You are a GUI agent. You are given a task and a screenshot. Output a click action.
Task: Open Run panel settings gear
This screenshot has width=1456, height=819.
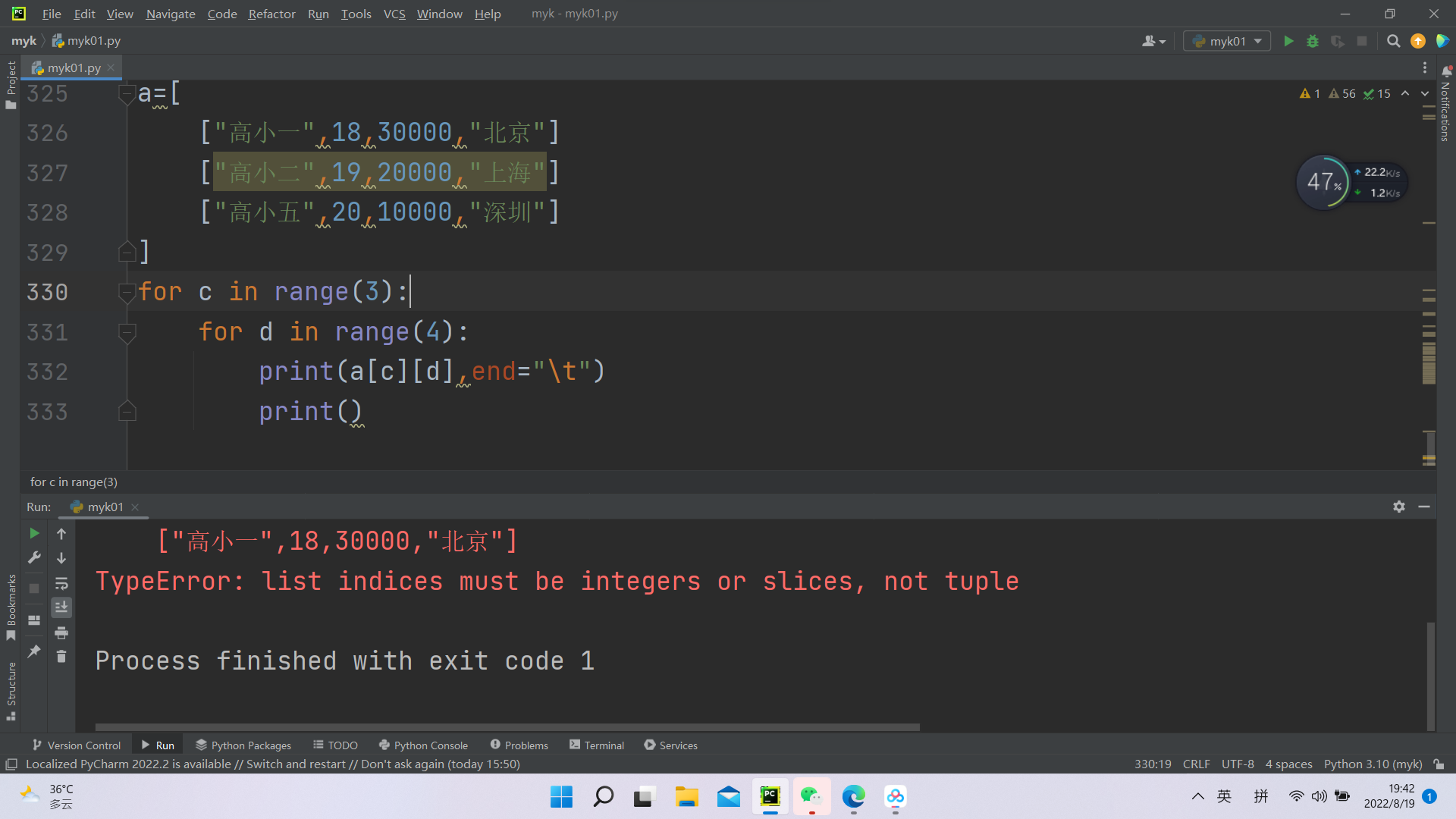click(1399, 507)
